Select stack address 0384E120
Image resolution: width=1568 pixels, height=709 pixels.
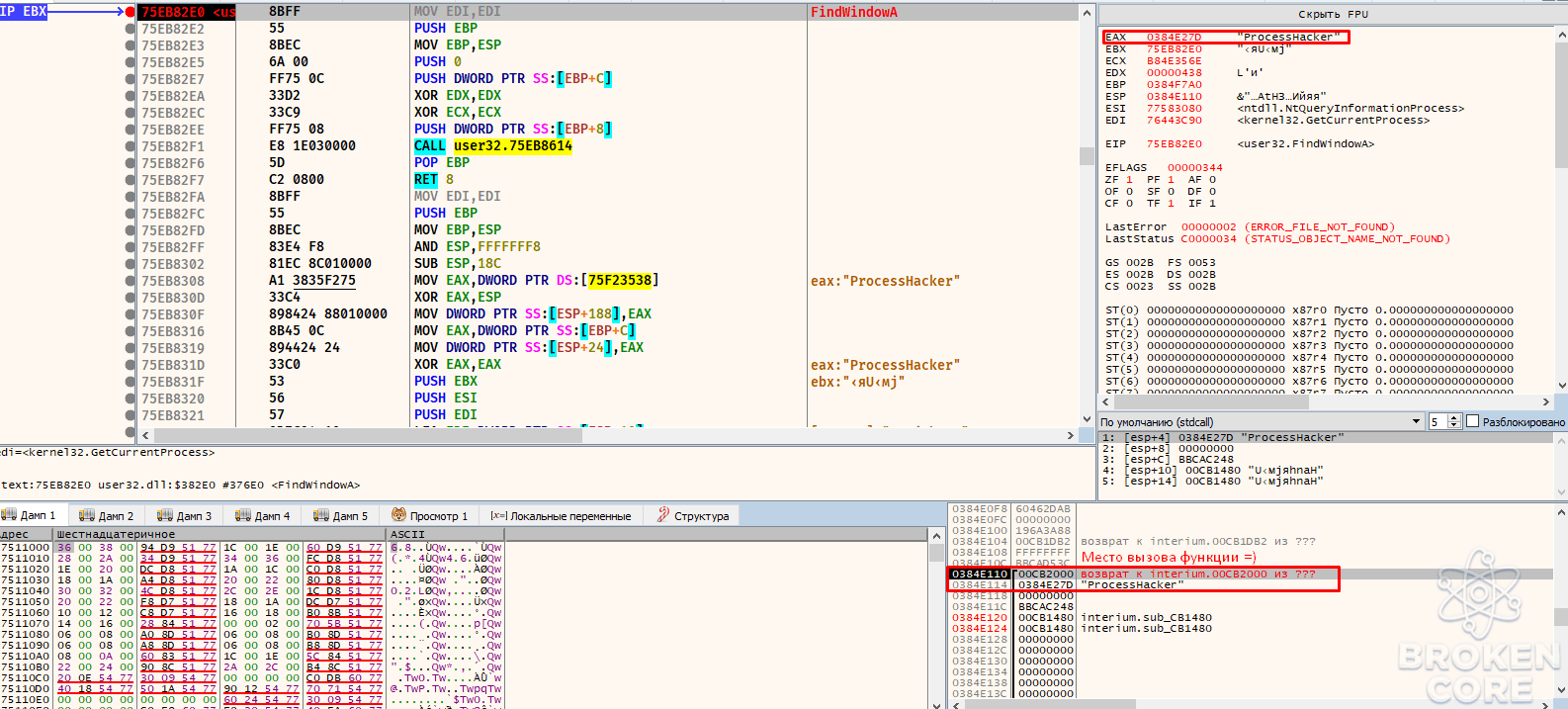[x=979, y=618]
